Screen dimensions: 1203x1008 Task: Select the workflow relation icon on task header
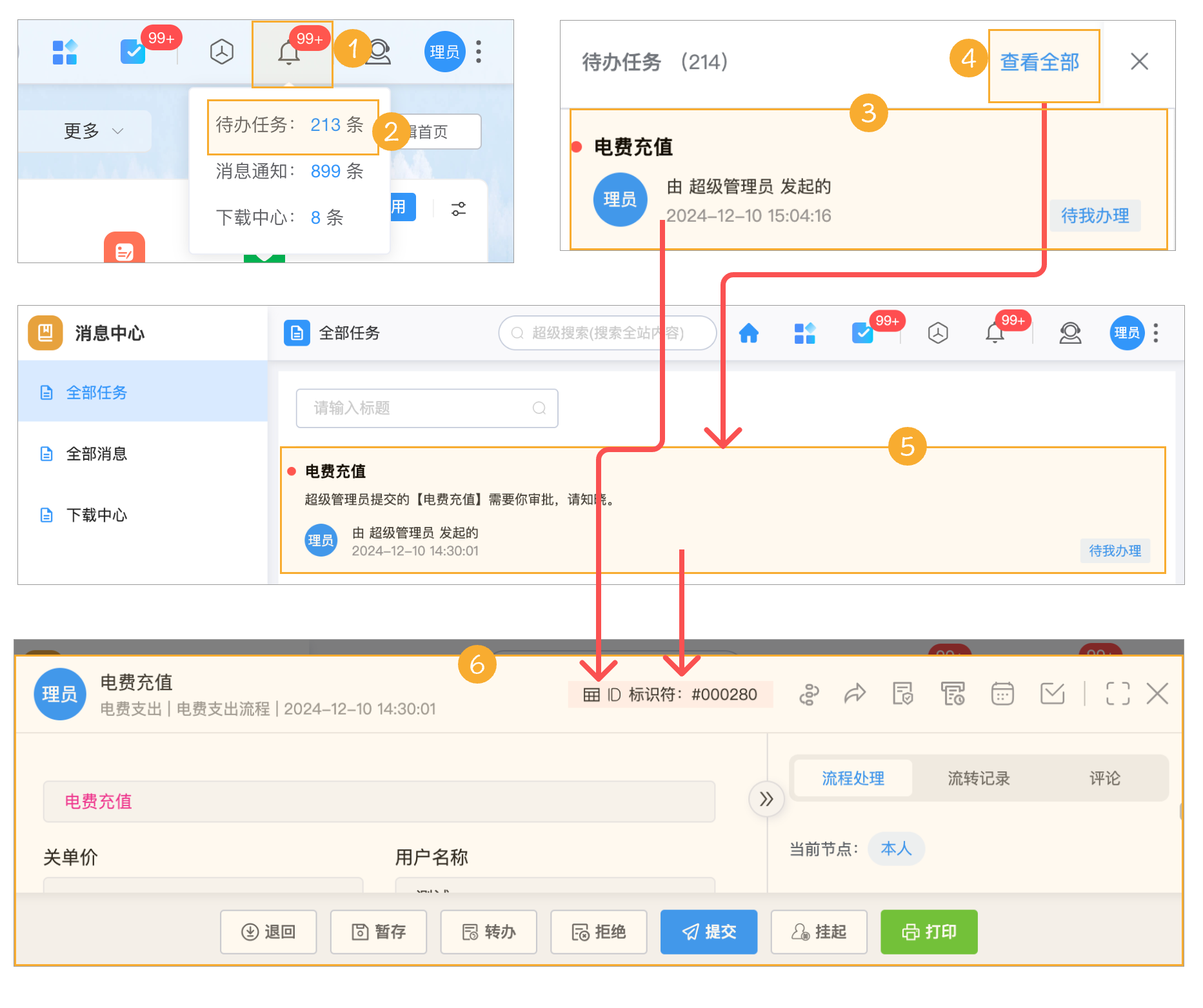pyautogui.click(x=808, y=695)
